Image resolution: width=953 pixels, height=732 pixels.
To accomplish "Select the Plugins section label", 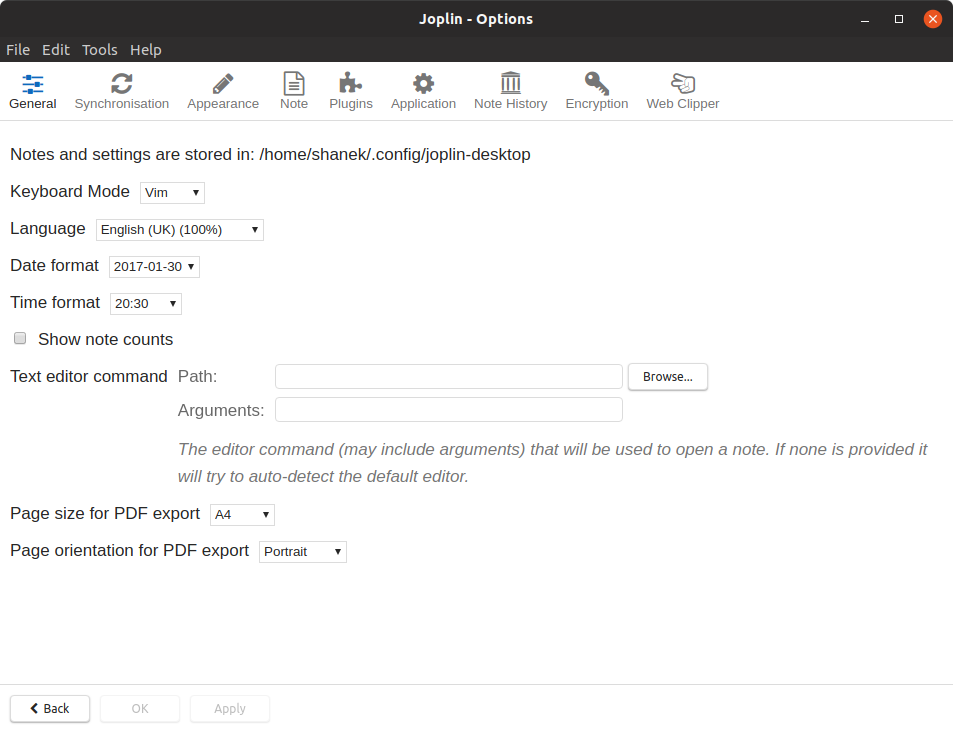I will [x=351, y=104].
